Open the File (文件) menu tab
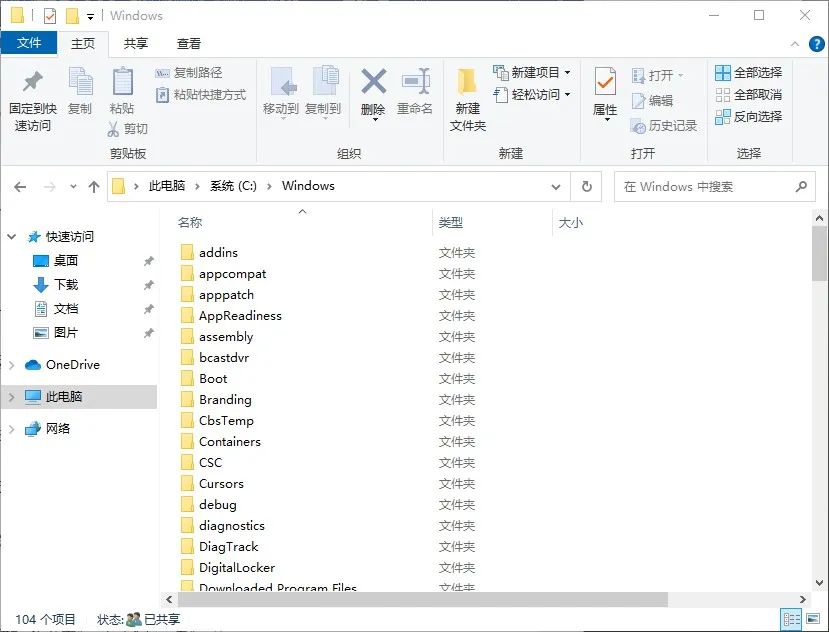The image size is (829, 632). [29, 43]
